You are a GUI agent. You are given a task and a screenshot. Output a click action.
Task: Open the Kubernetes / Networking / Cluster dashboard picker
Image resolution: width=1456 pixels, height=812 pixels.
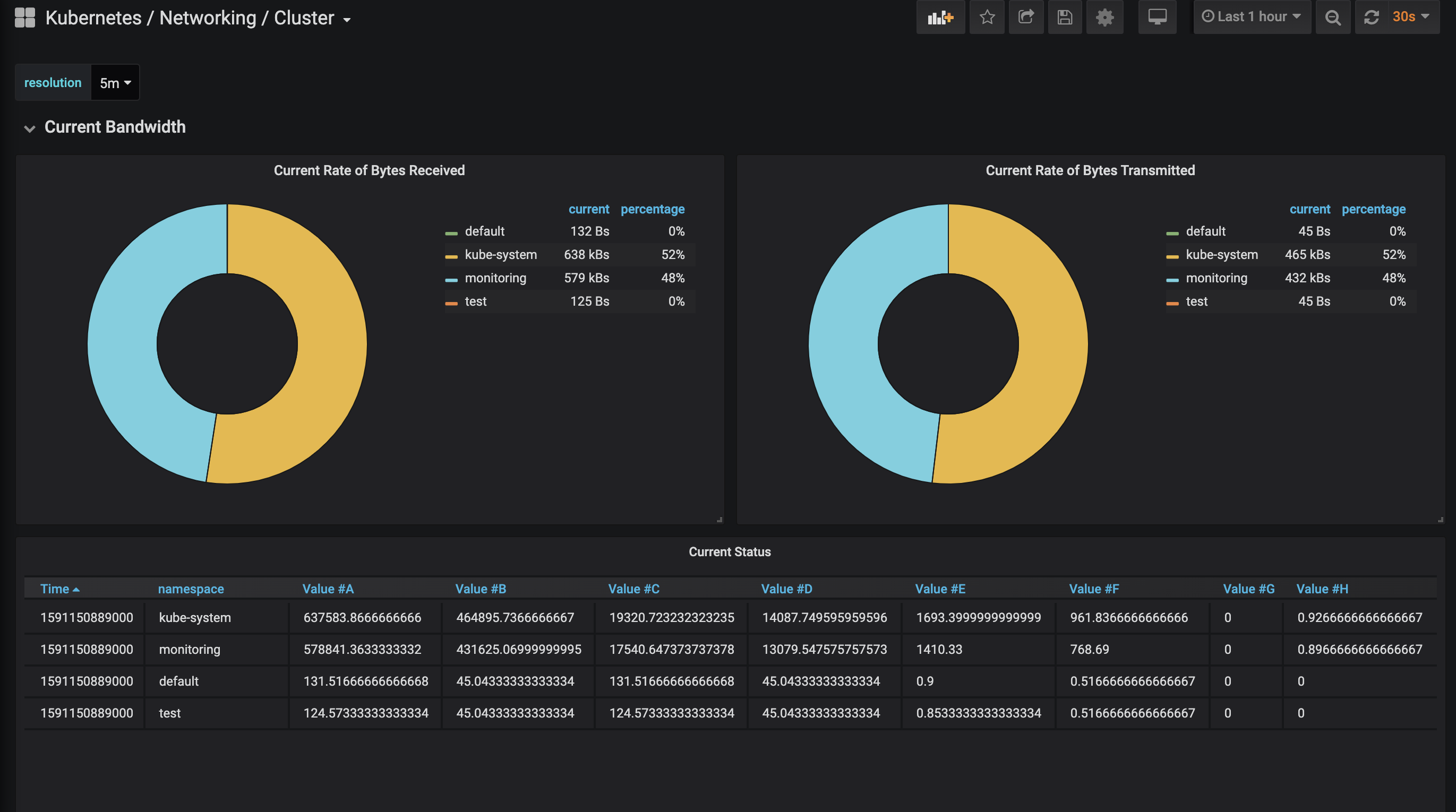tap(198, 18)
